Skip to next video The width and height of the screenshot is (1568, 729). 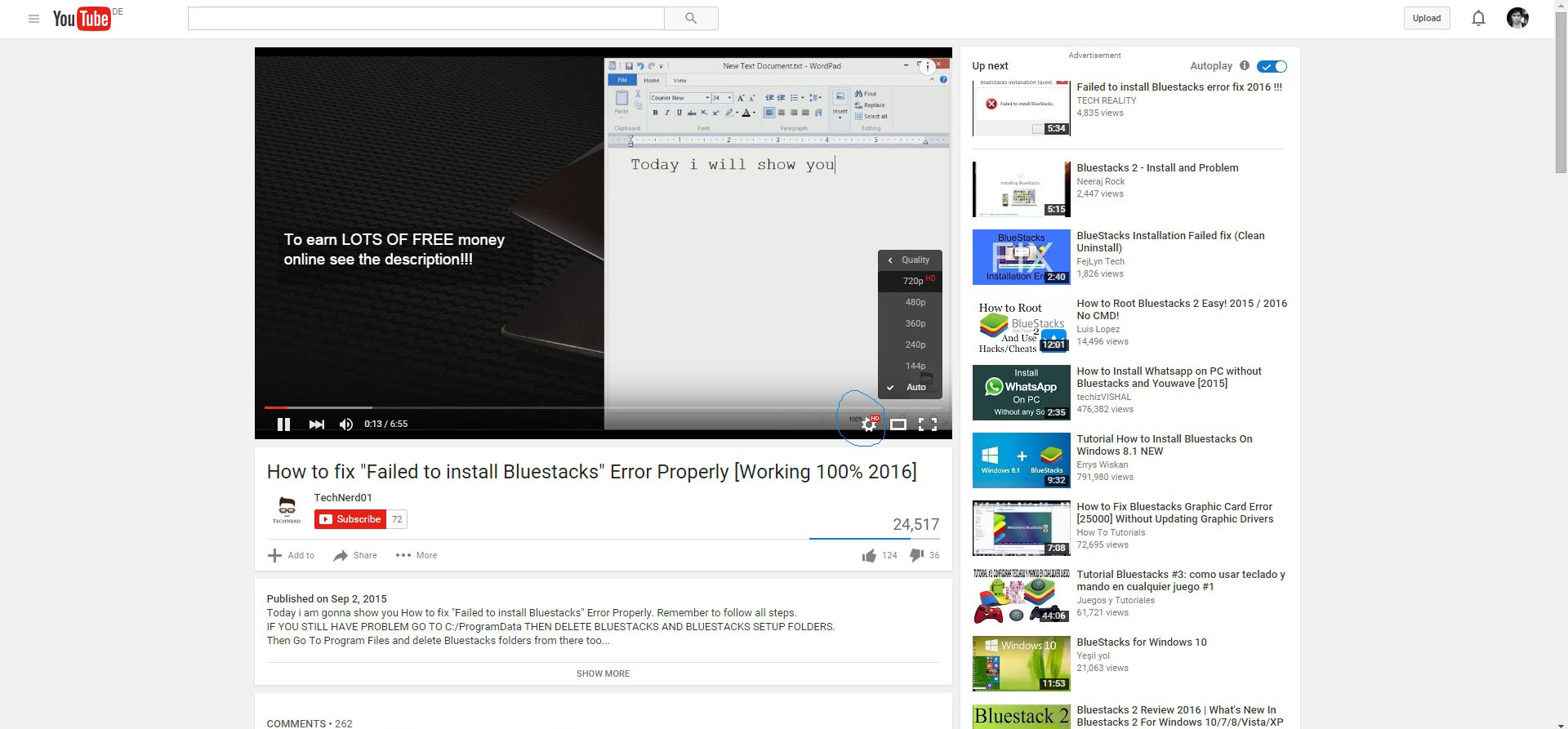[316, 424]
